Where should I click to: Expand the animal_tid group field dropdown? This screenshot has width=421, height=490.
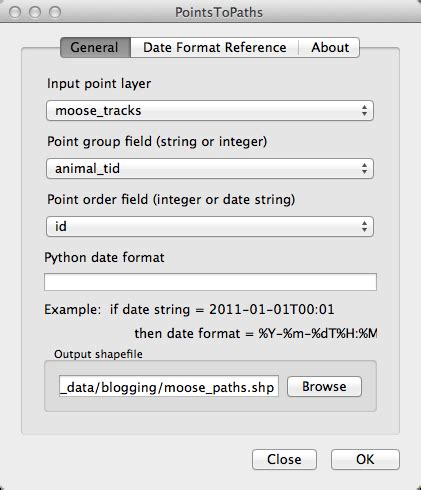point(210,169)
